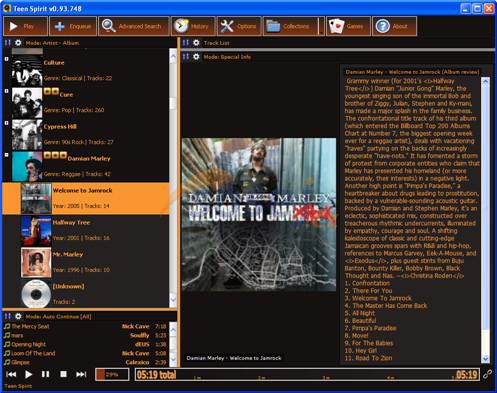Open Advanced Search
The image size is (497, 393).
(x=134, y=26)
